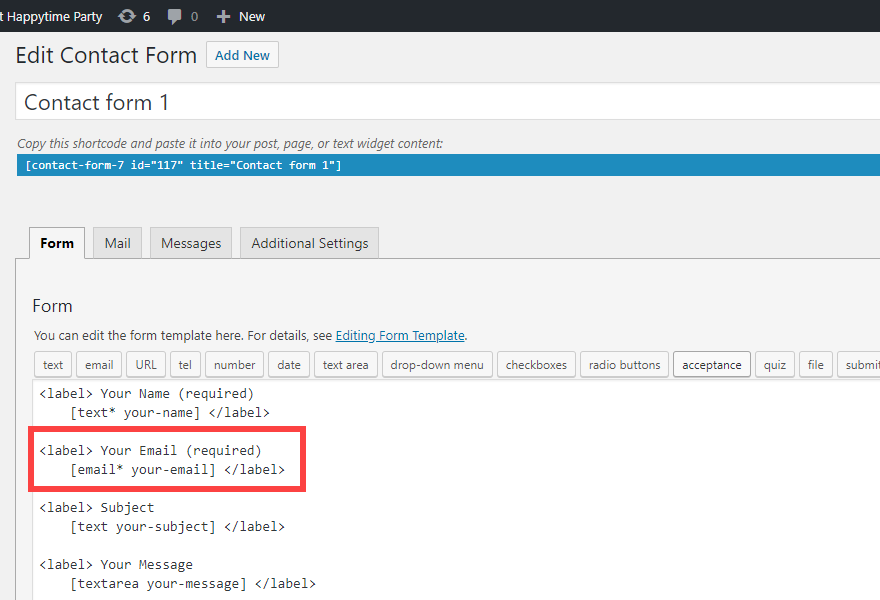The height and width of the screenshot is (600, 880).
Task: Click the plus New icon in admin bar
Action: pos(224,16)
